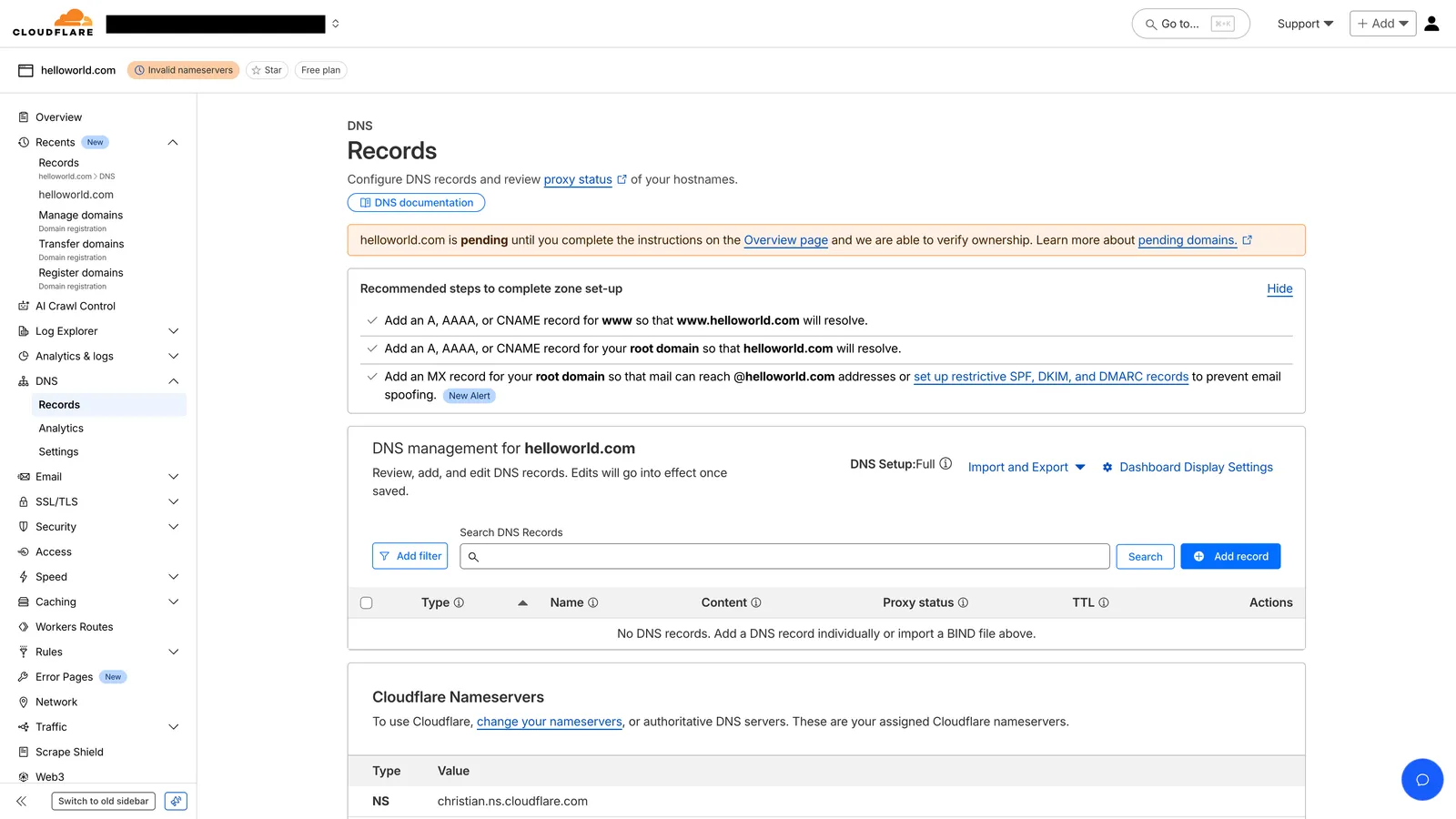Screen dimensions: 1456x819
Task: Select DNS Analytics submenu item
Action: pos(61,429)
